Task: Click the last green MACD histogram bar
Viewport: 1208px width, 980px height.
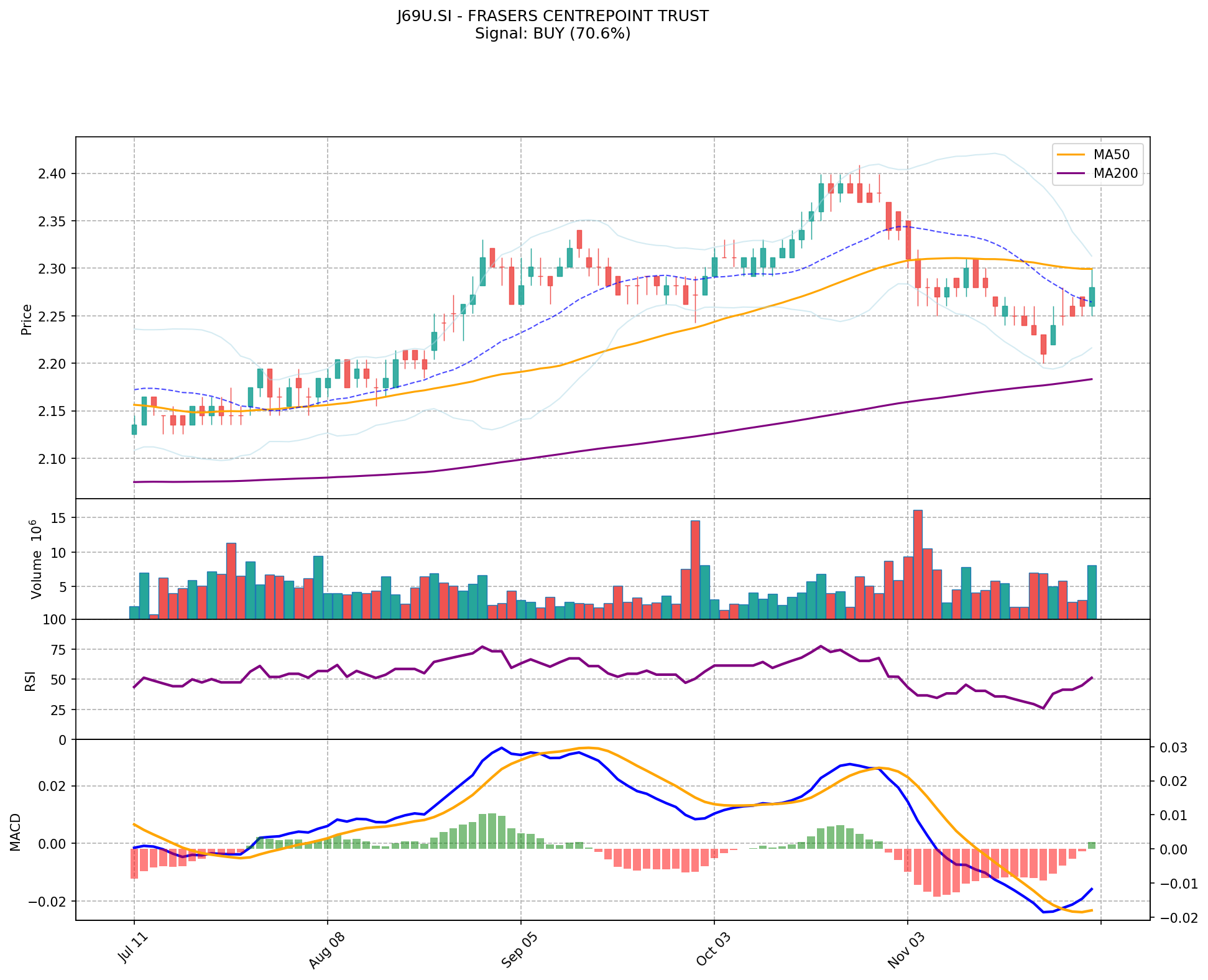Action: [x=1092, y=845]
